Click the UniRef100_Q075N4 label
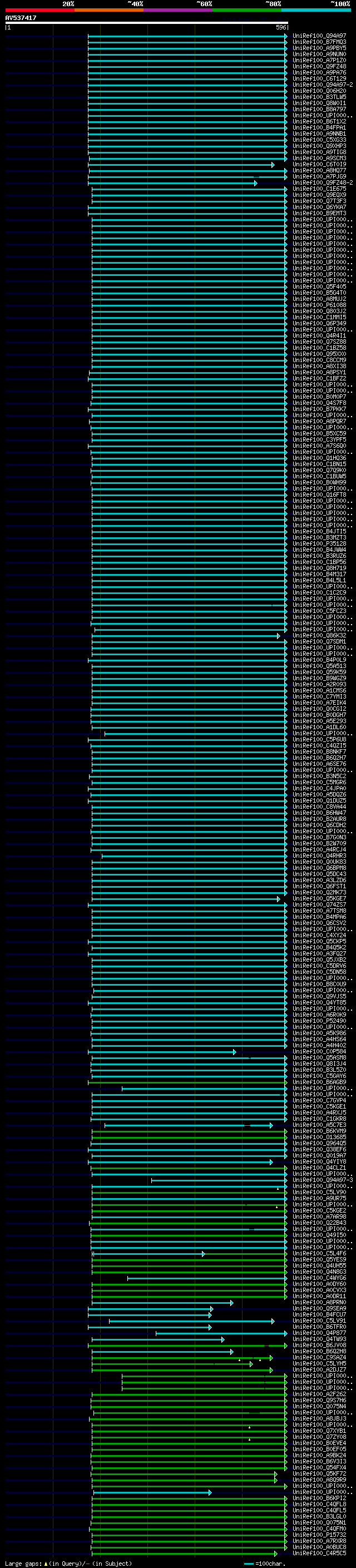The height and width of the screenshot is (1568, 356). point(319,1406)
